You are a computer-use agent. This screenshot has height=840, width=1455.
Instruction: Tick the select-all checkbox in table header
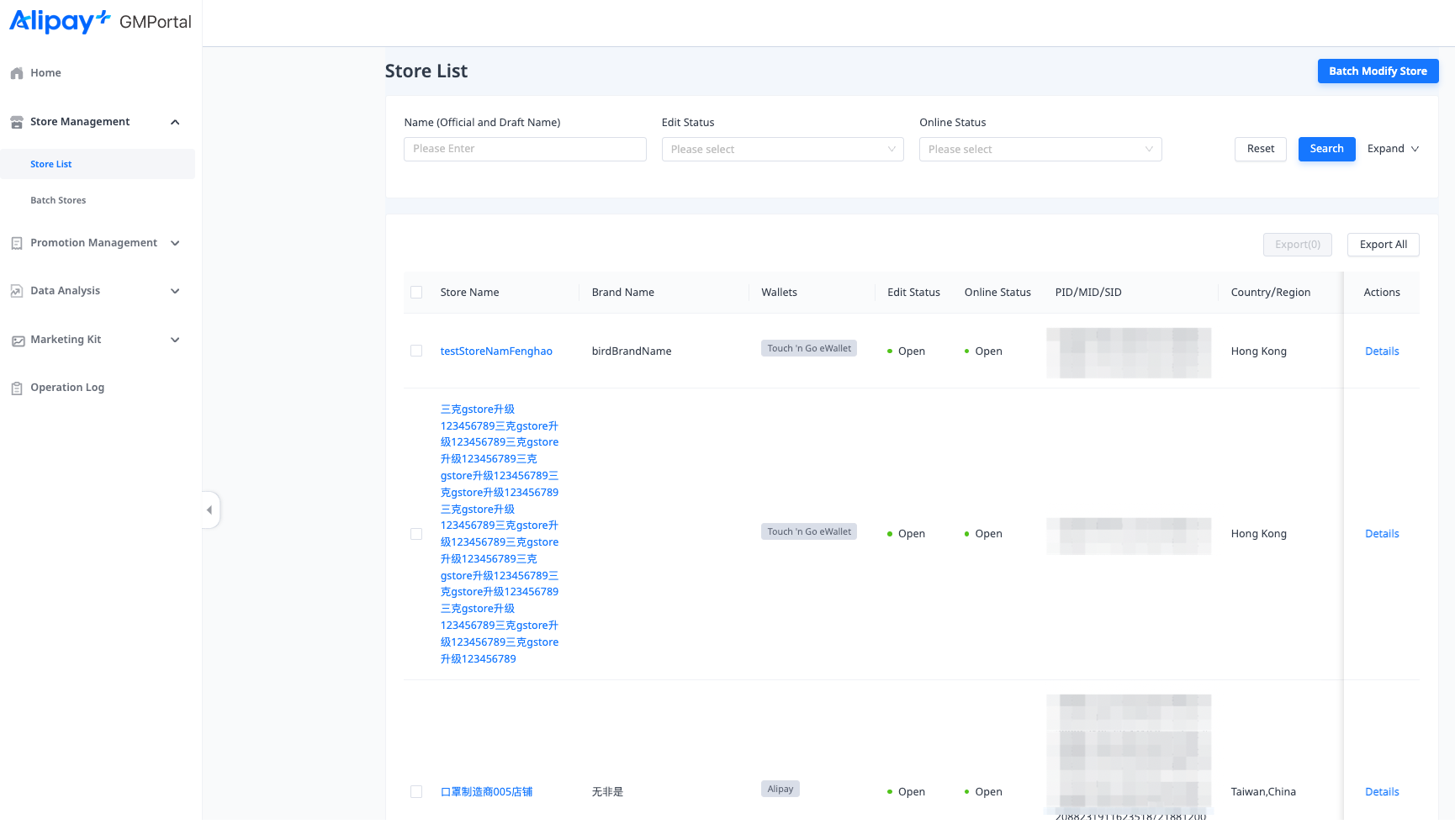point(416,293)
